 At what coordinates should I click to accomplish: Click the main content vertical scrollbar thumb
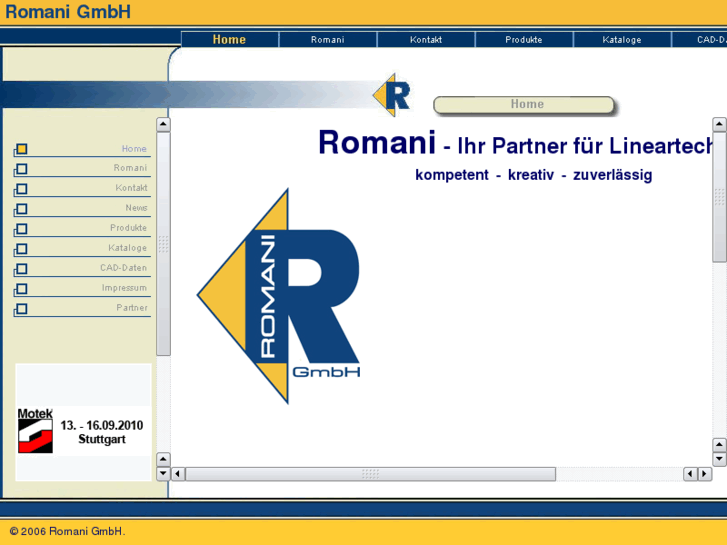[x=719, y=197]
